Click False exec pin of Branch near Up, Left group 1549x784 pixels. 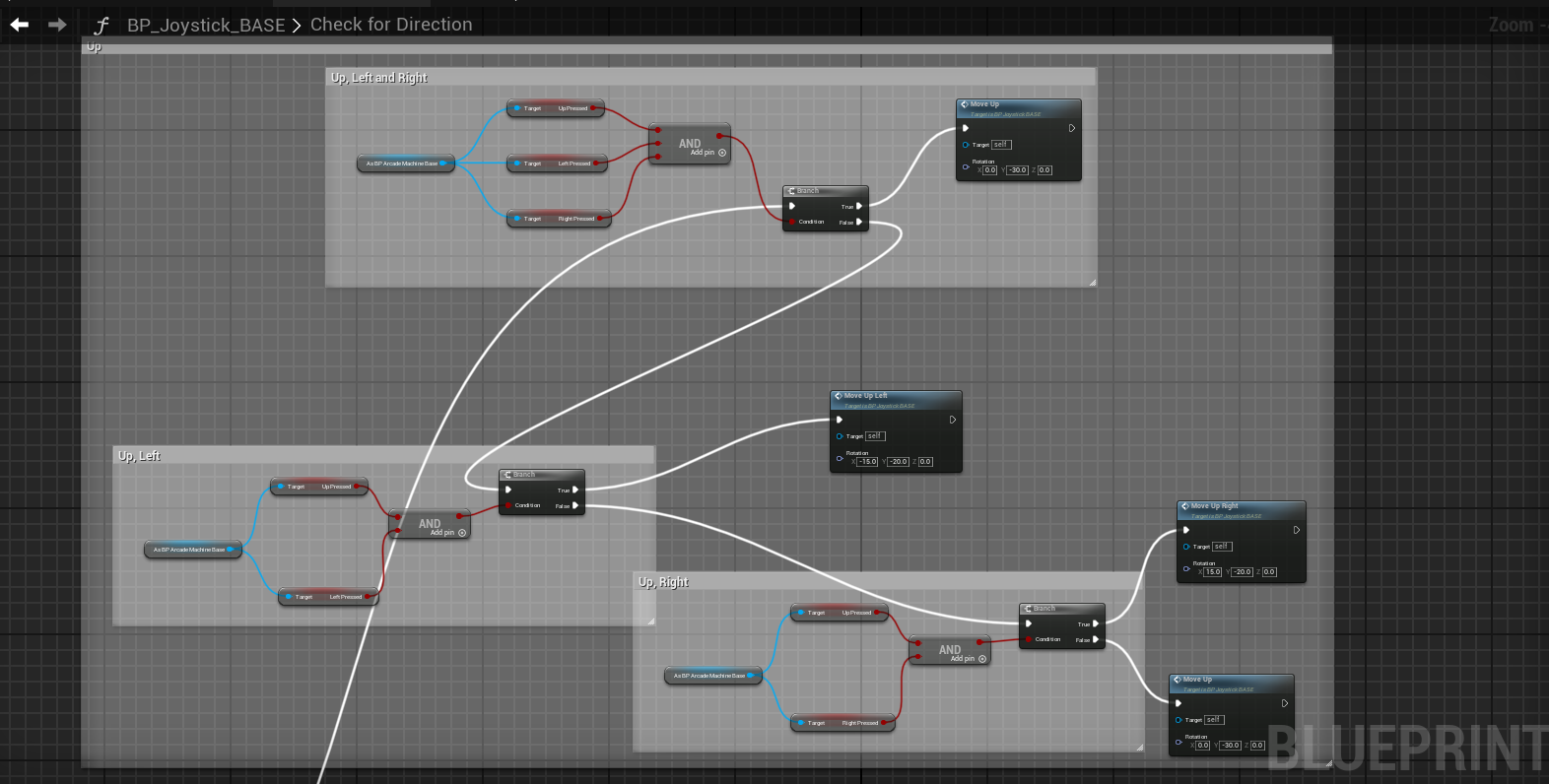coord(575,506)
